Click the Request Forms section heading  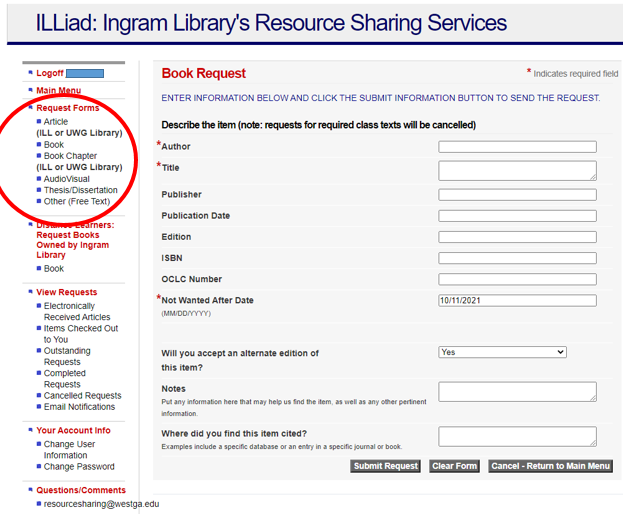pyautogui.click(x=68, y=108)
